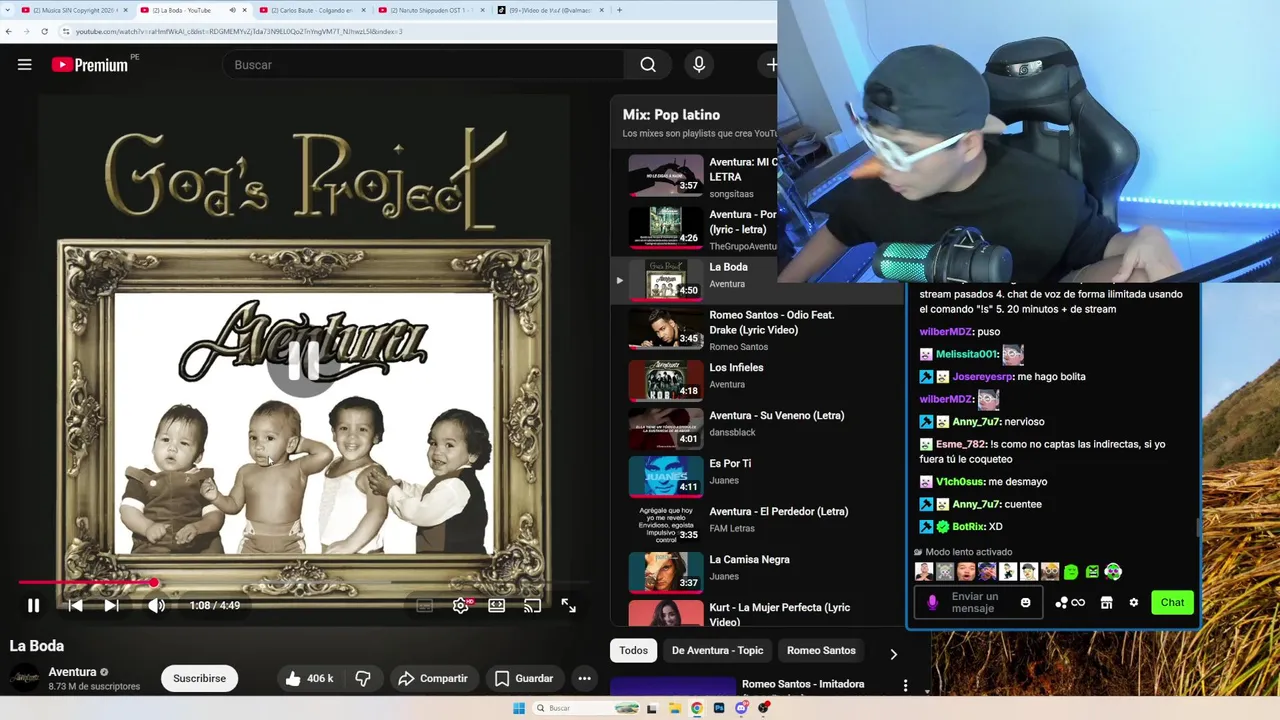Viewport: 1280px width, 720px height.
Task: Play Los Infieles playlist item
Action: (755, 380)
